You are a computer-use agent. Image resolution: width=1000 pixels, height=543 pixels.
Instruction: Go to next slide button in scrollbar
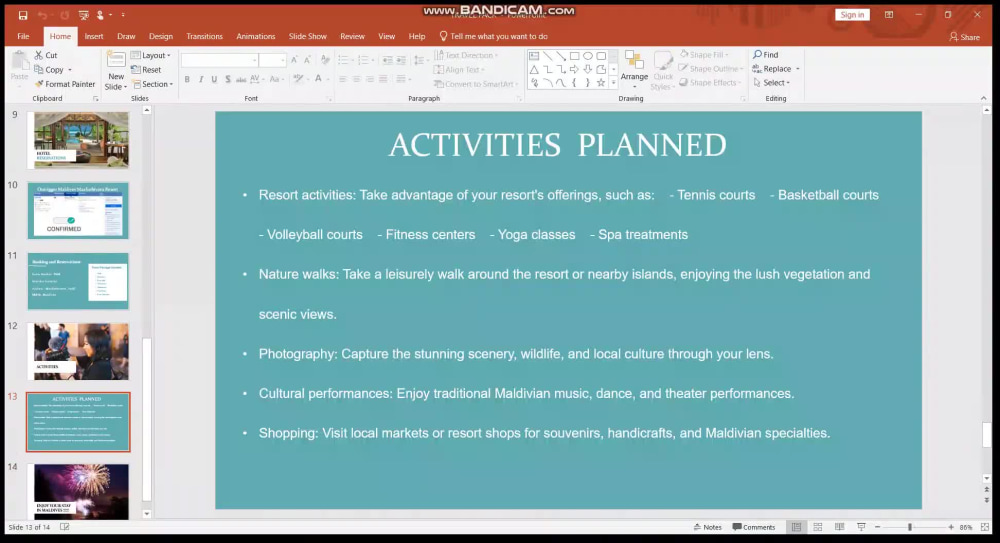[x=987, y=500]
